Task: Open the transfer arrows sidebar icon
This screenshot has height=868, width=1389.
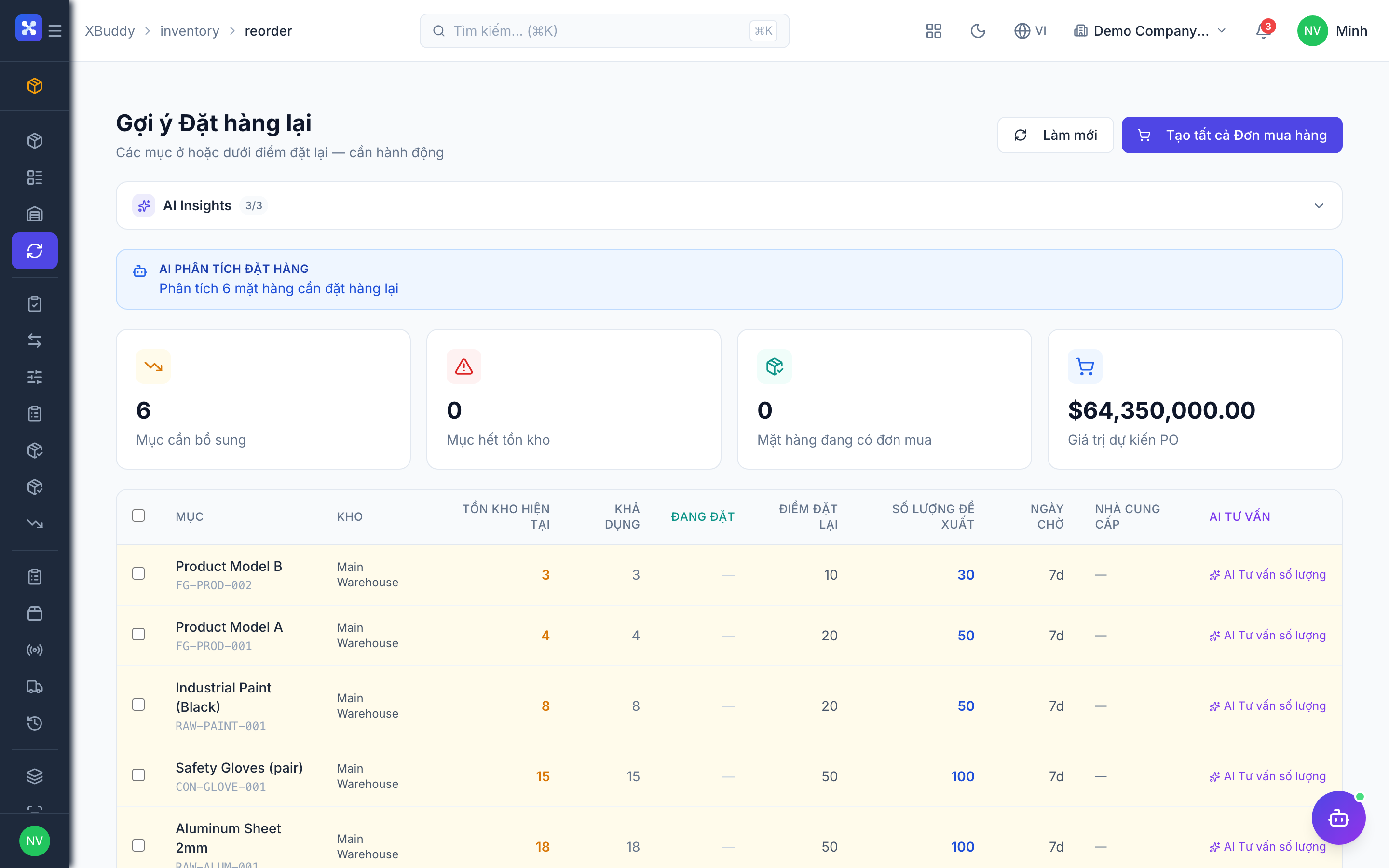Action: point(35,340)
